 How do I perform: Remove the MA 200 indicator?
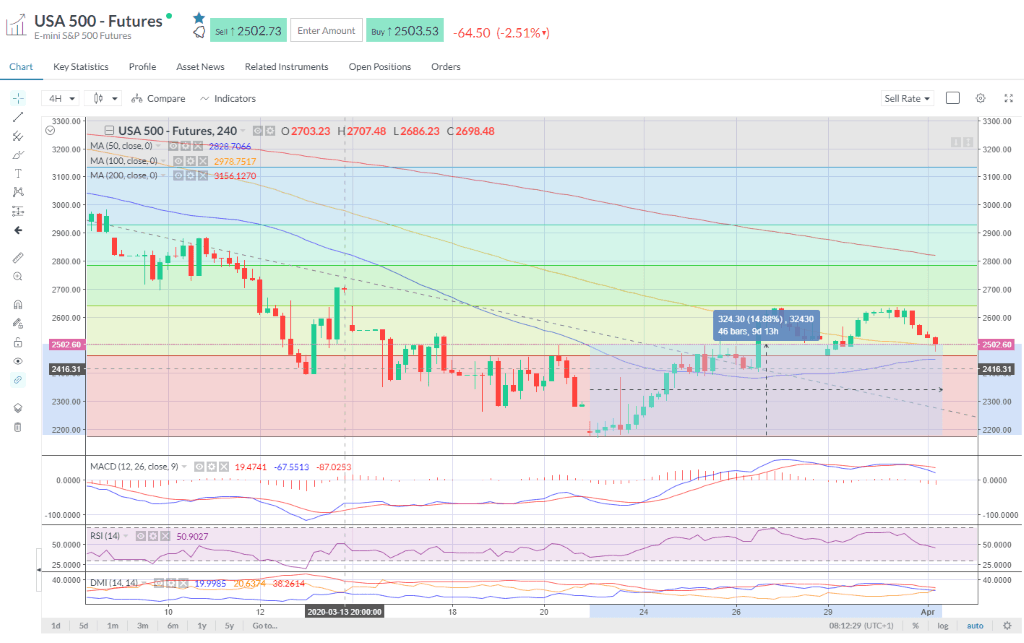coord(202,176)
